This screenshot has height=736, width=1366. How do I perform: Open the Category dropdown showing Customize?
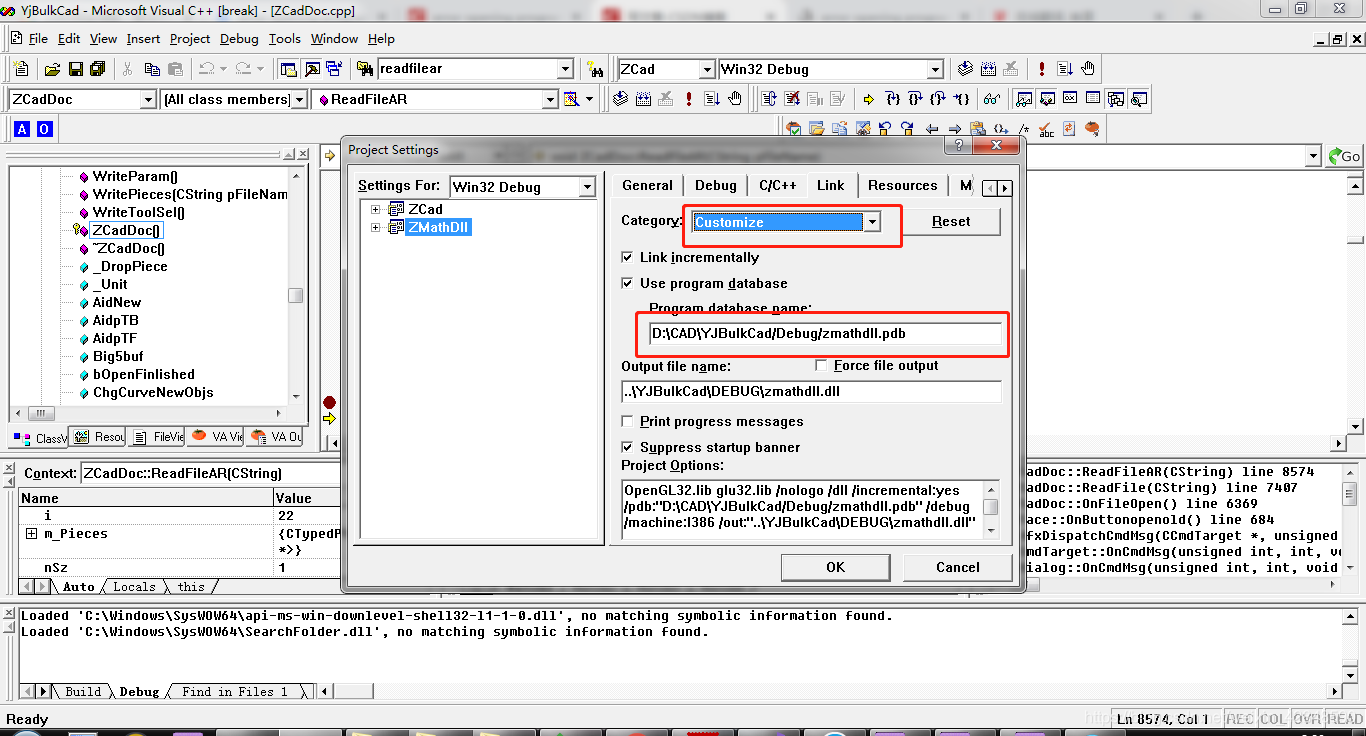[872, 220]
